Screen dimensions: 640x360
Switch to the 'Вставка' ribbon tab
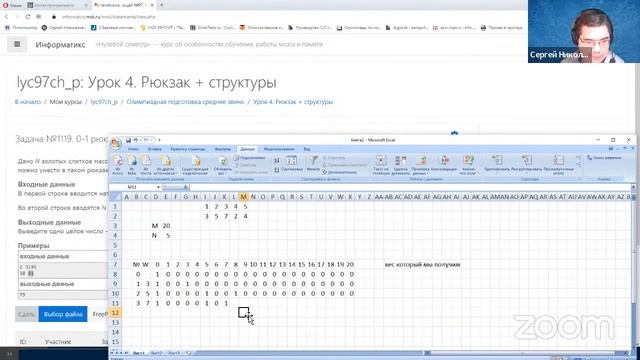(155, 149)
